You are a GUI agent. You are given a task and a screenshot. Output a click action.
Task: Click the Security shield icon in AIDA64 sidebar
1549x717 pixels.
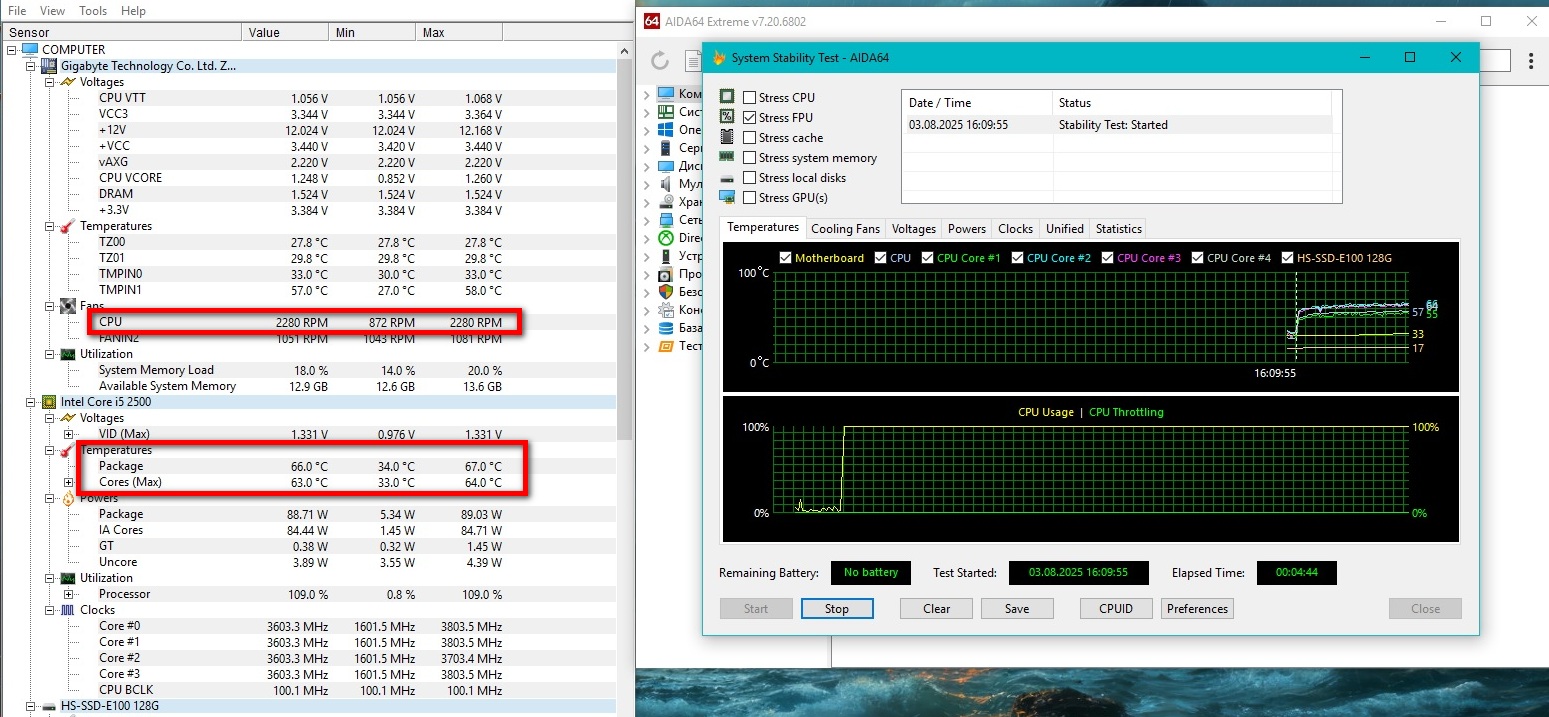[x=666, y=292]
